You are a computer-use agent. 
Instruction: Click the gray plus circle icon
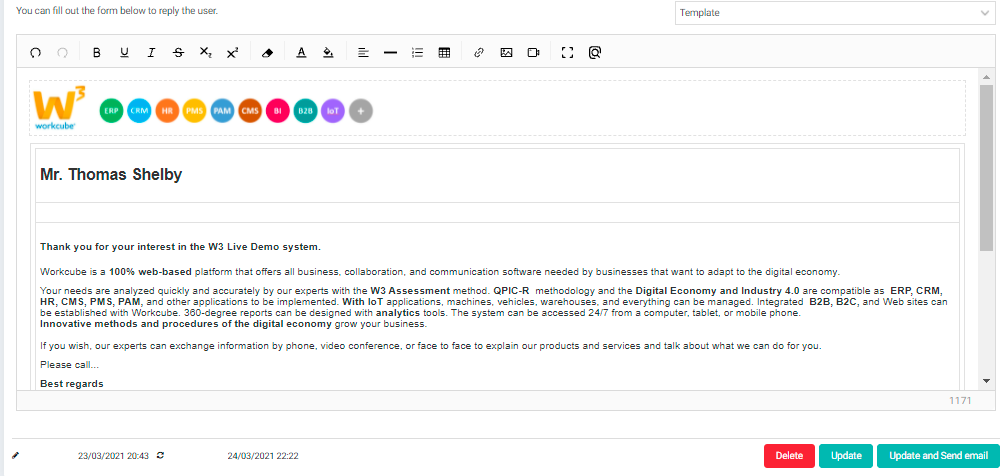click(361, 111)
